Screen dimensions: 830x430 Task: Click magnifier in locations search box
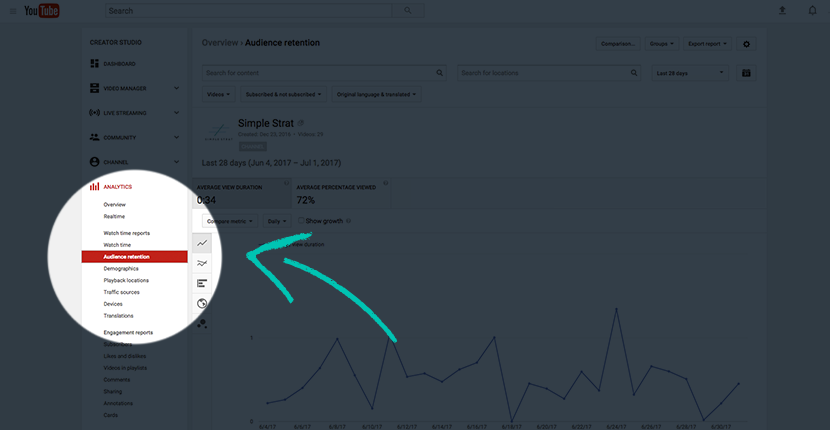point(634,73)
